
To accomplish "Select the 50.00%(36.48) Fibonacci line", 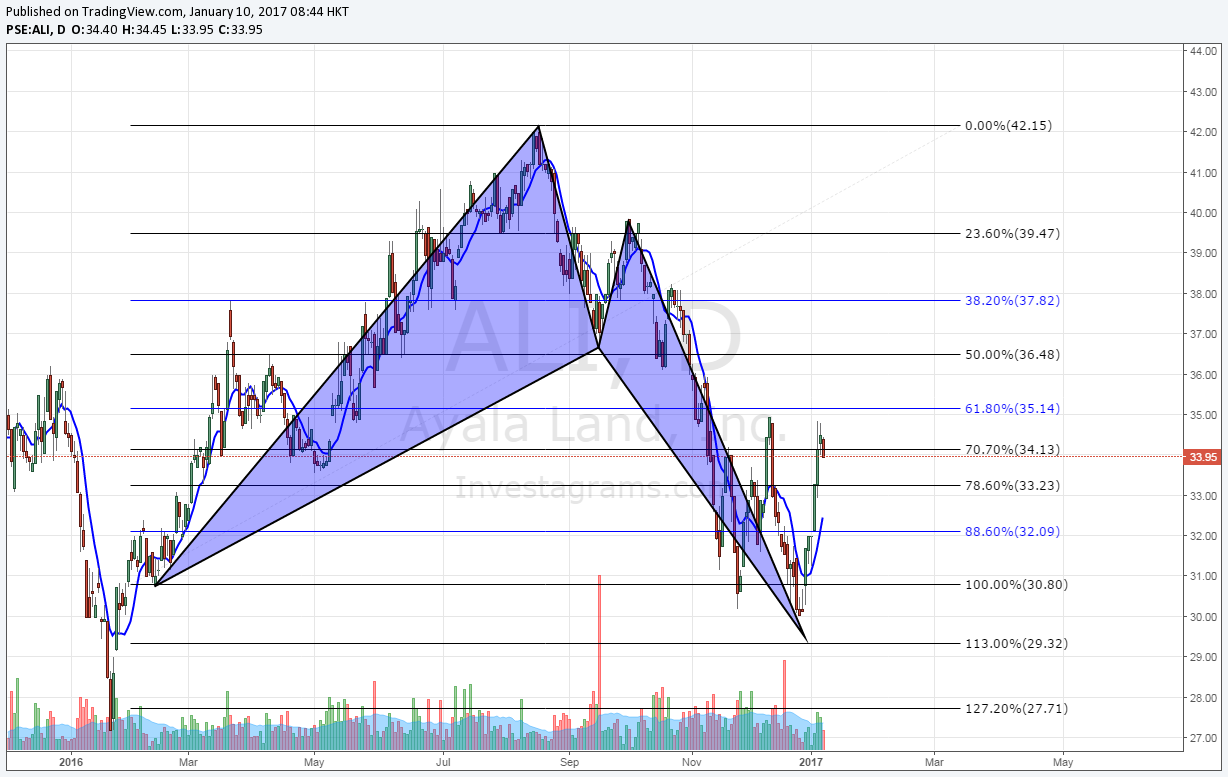I will tap(1010, 353).
